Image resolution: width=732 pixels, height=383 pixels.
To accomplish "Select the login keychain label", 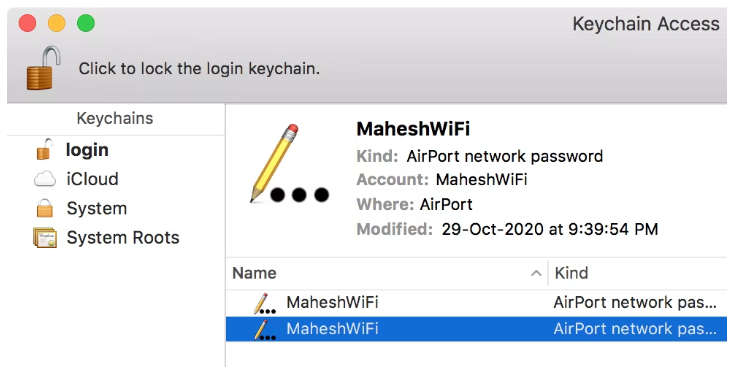I will pyautogui.click(x=87, y=150).
